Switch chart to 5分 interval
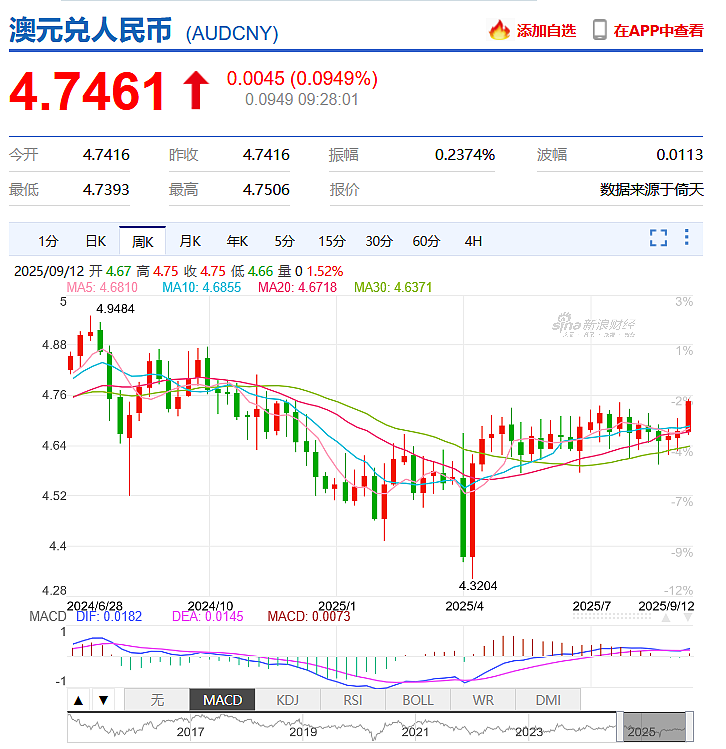Image resolution: width=726 pixels, height=749 pixels. 284,241
